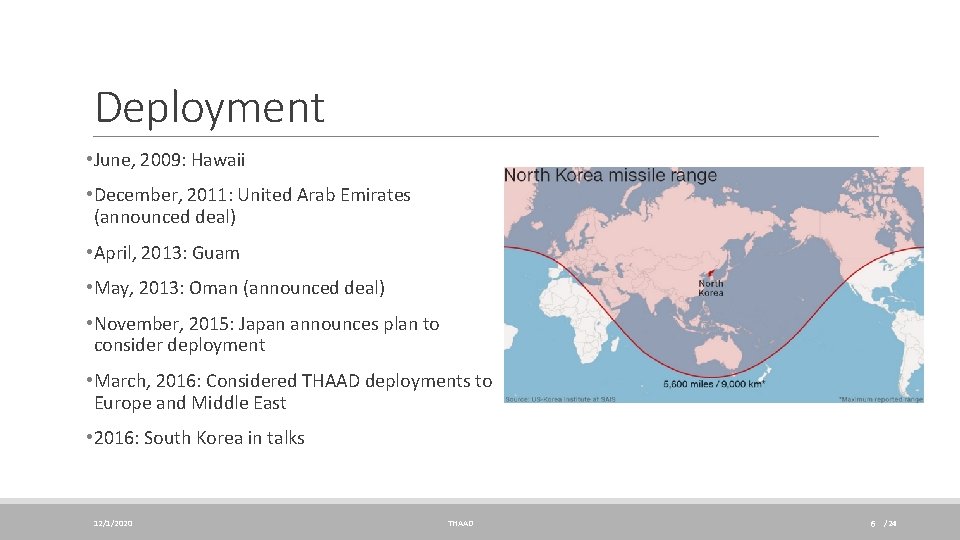This screenshot has height=540, width=960.
Task: Click the 'North Korea' label on the map
Action: point(711,288)
